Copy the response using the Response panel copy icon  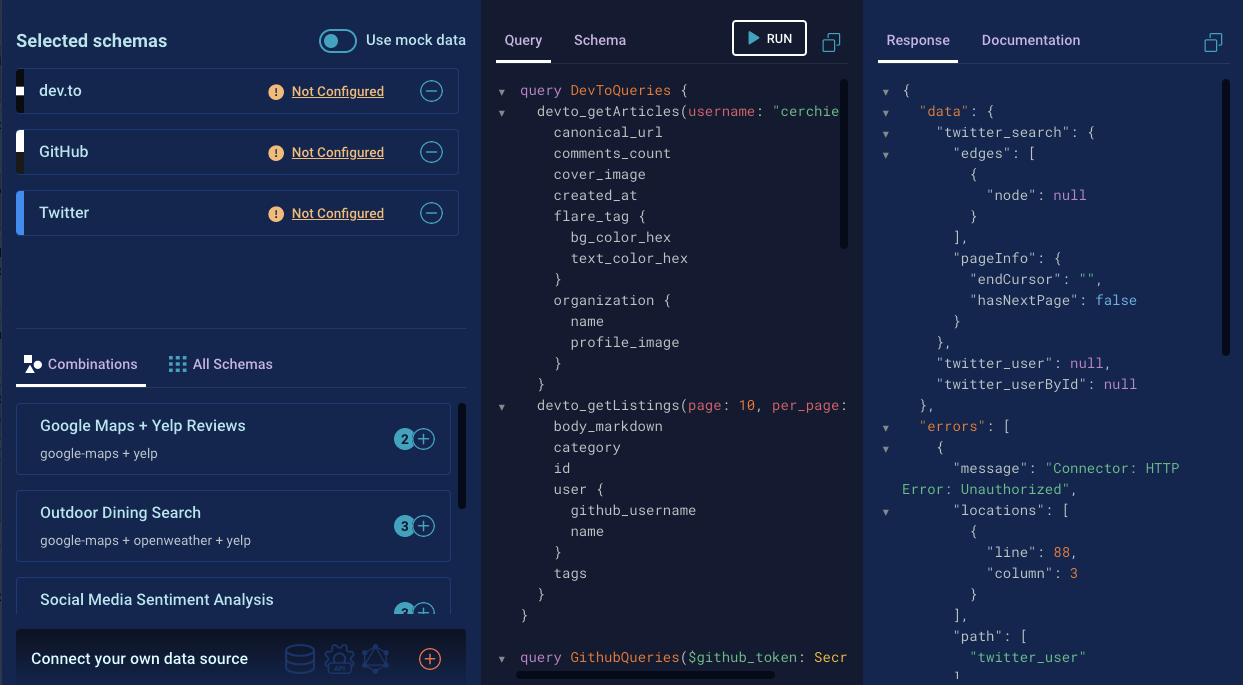coord(1213,42)
